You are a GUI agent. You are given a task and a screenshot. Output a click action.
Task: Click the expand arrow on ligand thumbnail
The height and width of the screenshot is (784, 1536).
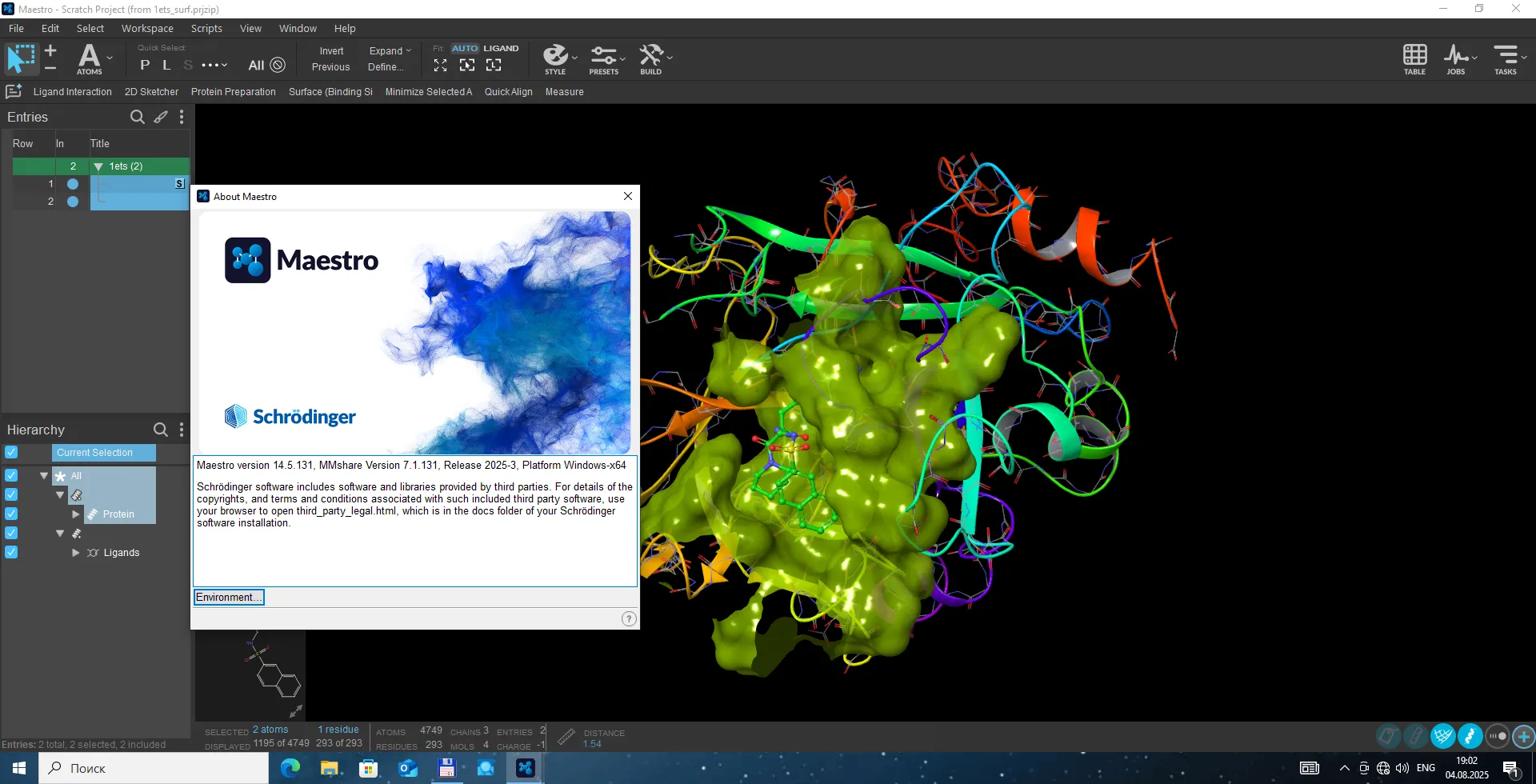click(295, 710)
